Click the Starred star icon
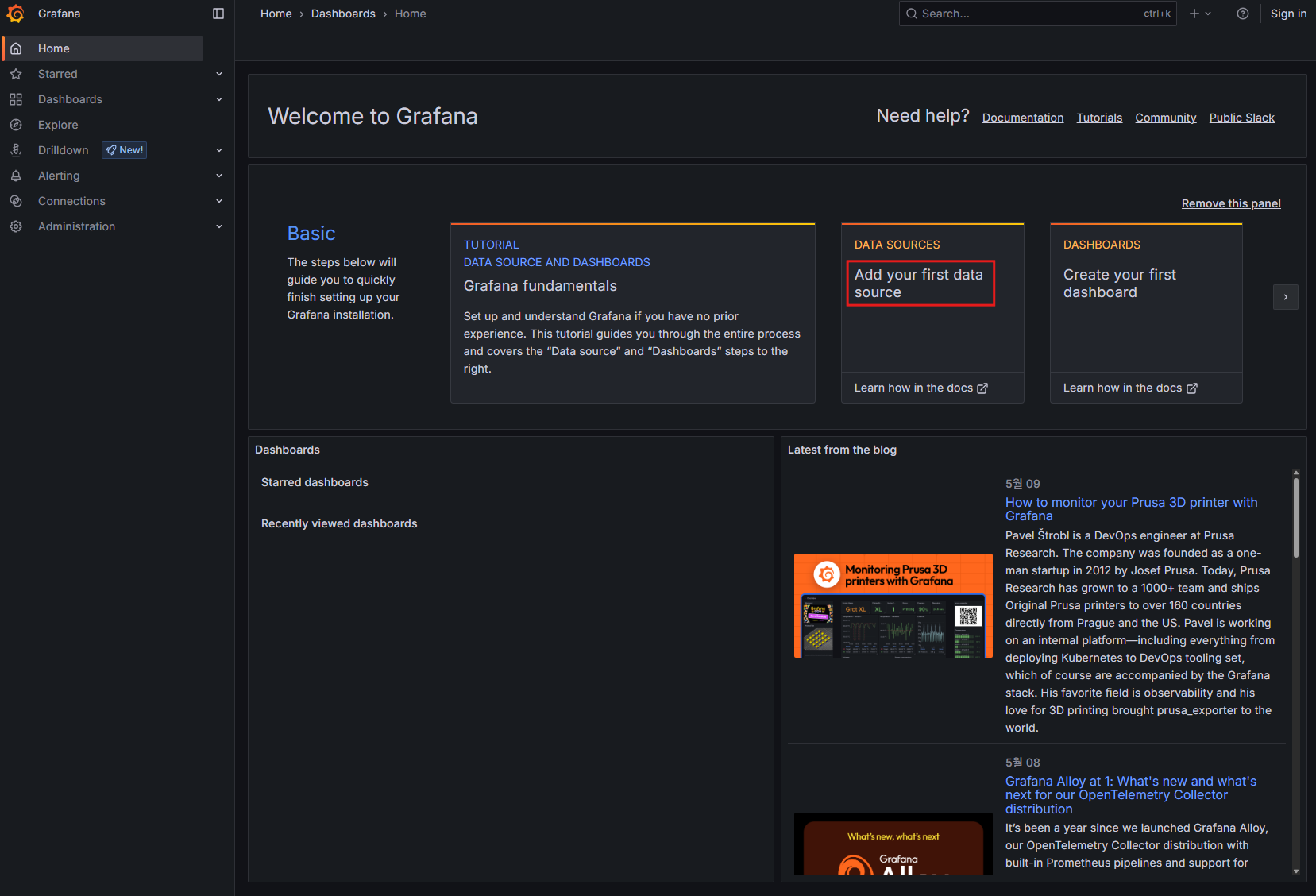This screenshot has height=896, width=1316. pos(16,74)
